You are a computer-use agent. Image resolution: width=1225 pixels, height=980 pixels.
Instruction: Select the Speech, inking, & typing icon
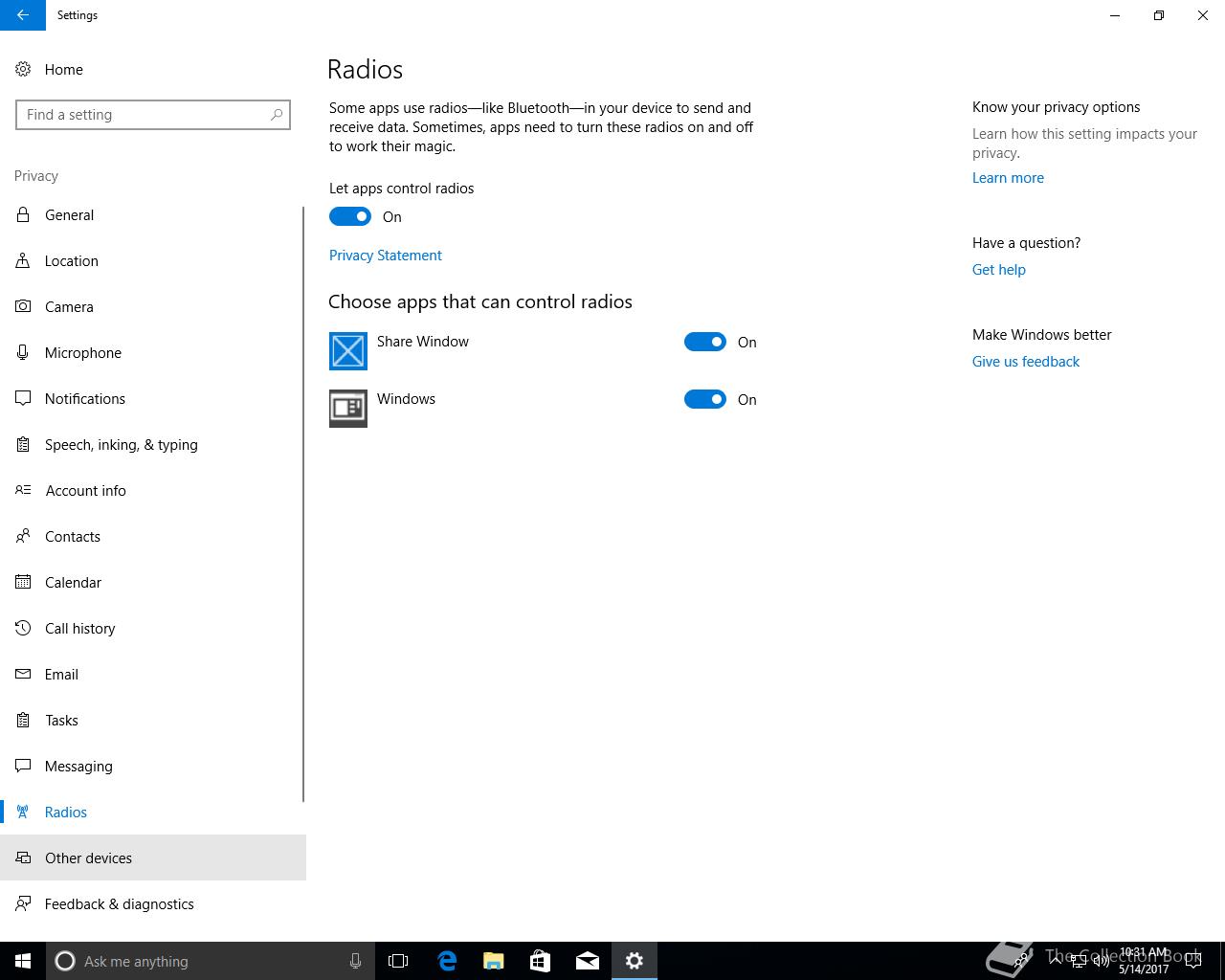tap(23, 445)
